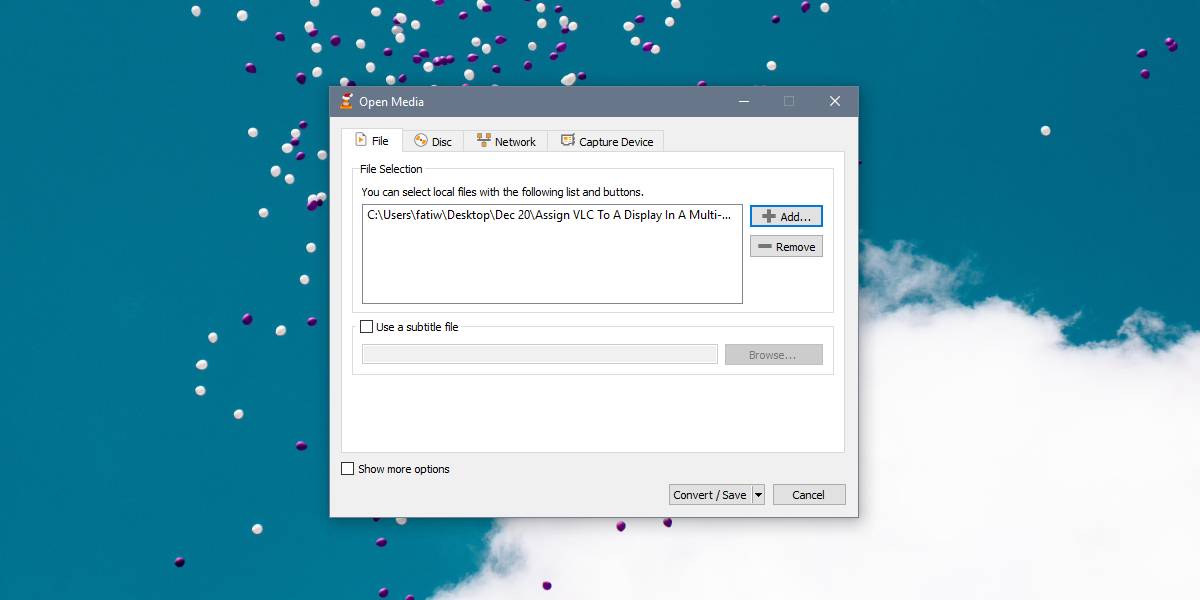Click the network icon on the Network tab

pos(484,140)
